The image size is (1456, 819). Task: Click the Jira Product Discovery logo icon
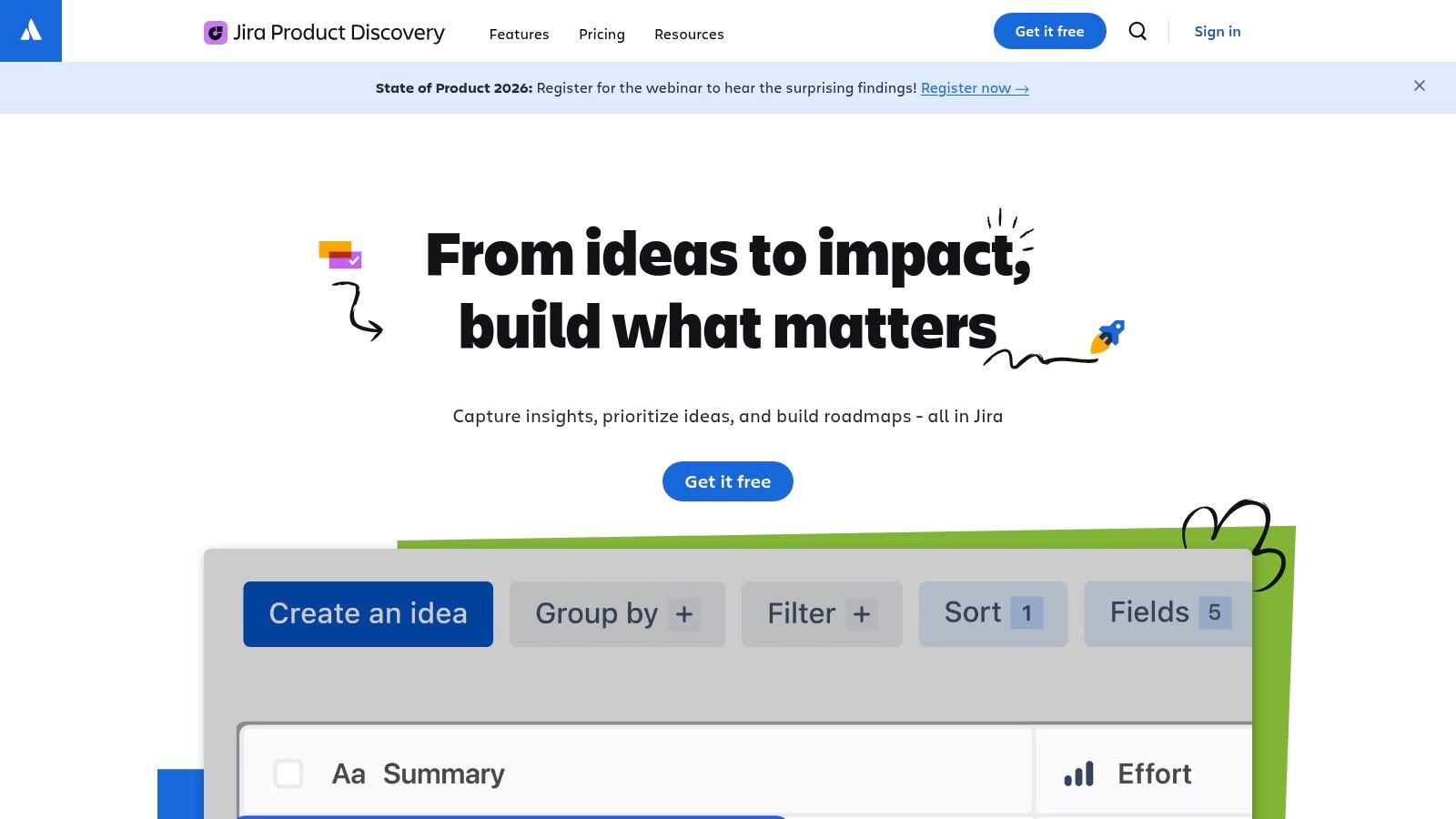pyautogui.click(x=215, y=32)
